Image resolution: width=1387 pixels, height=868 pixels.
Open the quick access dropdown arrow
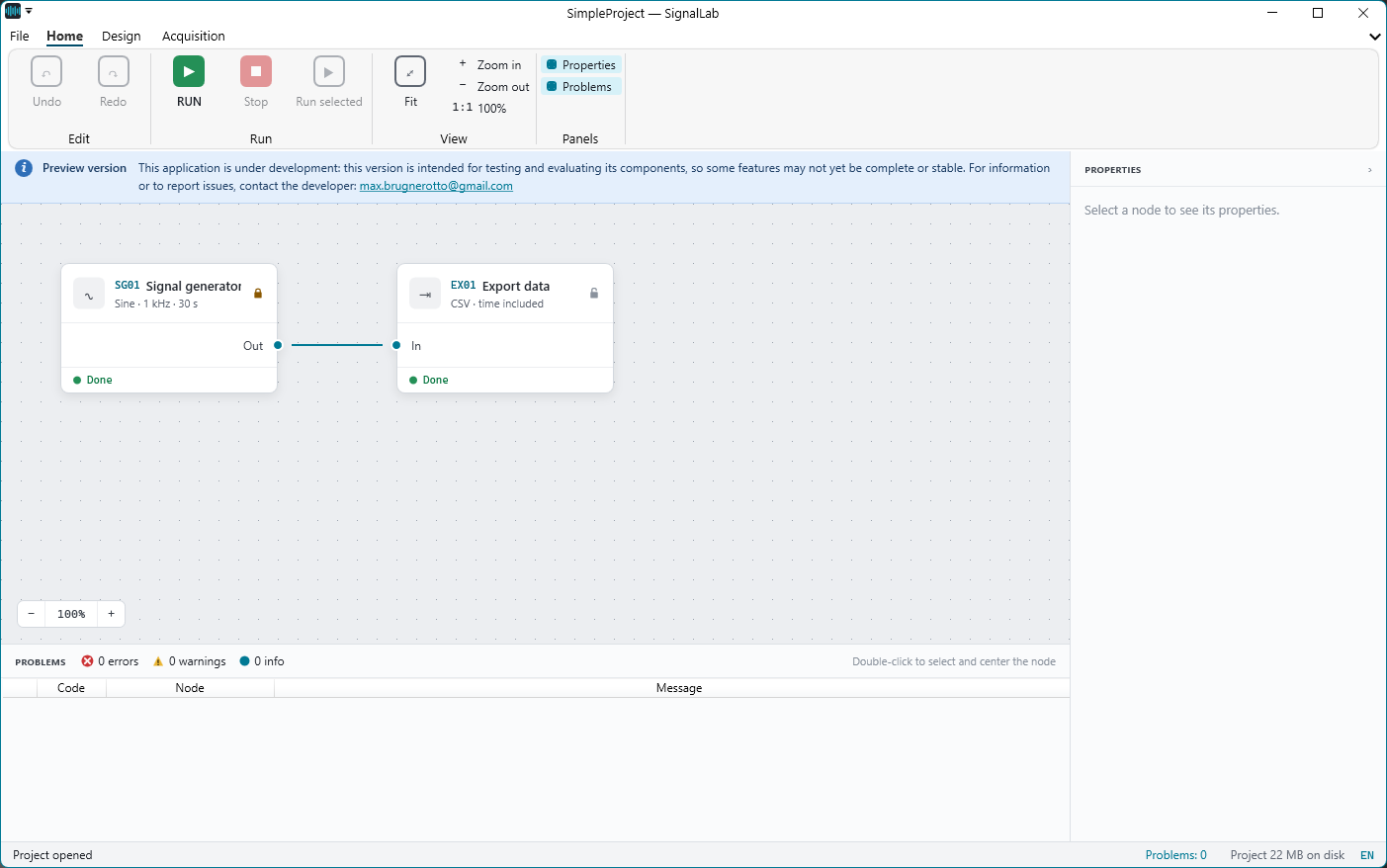click(x=29, y=11)
